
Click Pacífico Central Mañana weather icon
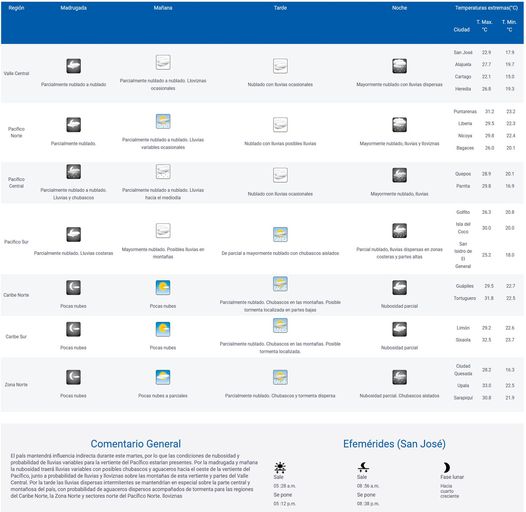coord(163,171)
